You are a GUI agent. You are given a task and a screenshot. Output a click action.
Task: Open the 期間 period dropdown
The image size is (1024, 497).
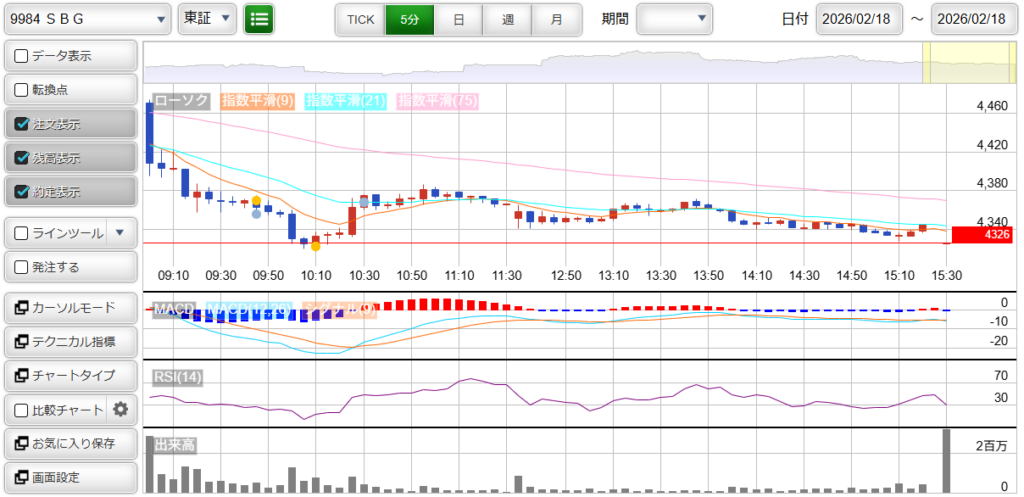pos(674,18)
